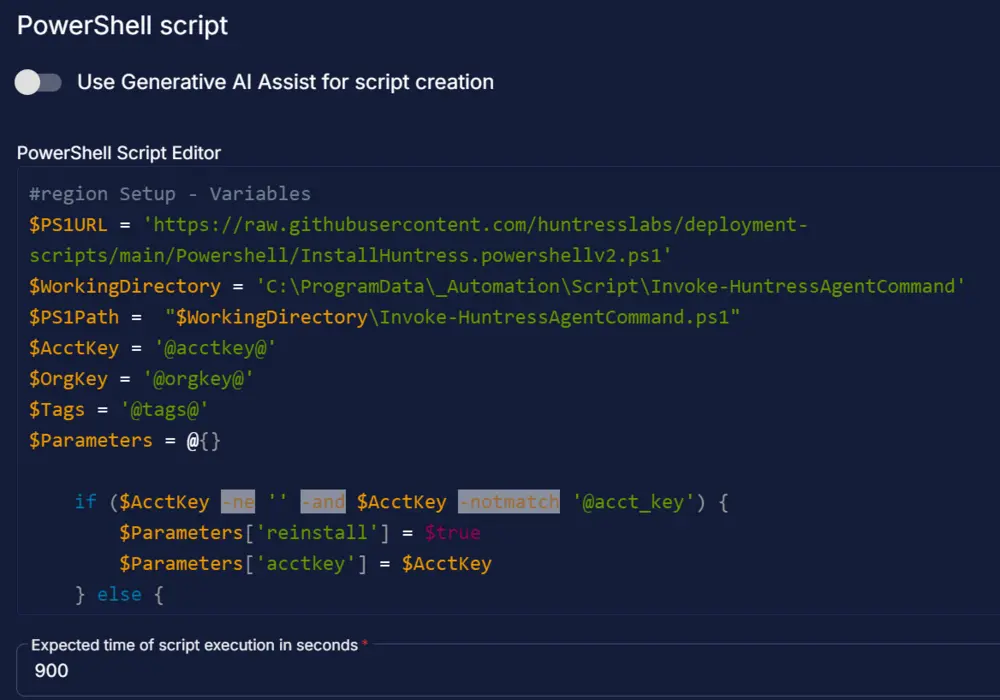Click the '#region Setup - Variables' comment line

pos(170,194)
